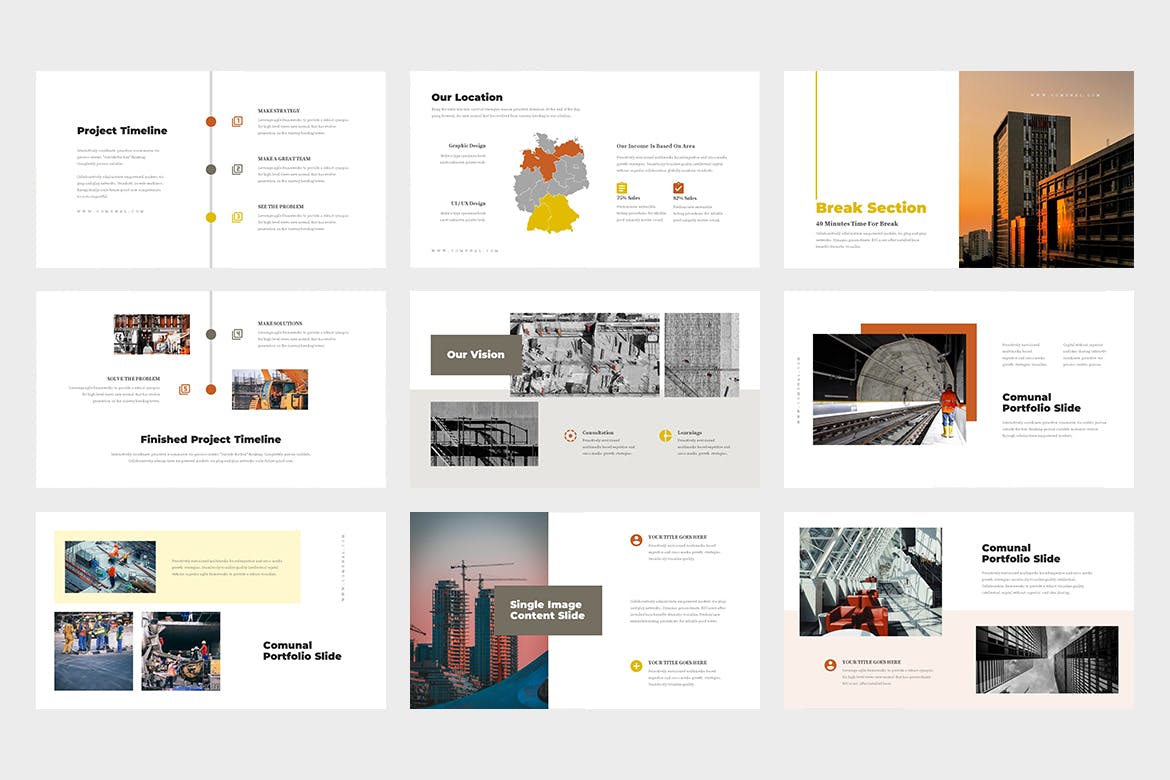The width and height of the screenshot is (1170, 780).
Task: Click the clipboard icon above 75% Sales
Action: click(622, 188)
